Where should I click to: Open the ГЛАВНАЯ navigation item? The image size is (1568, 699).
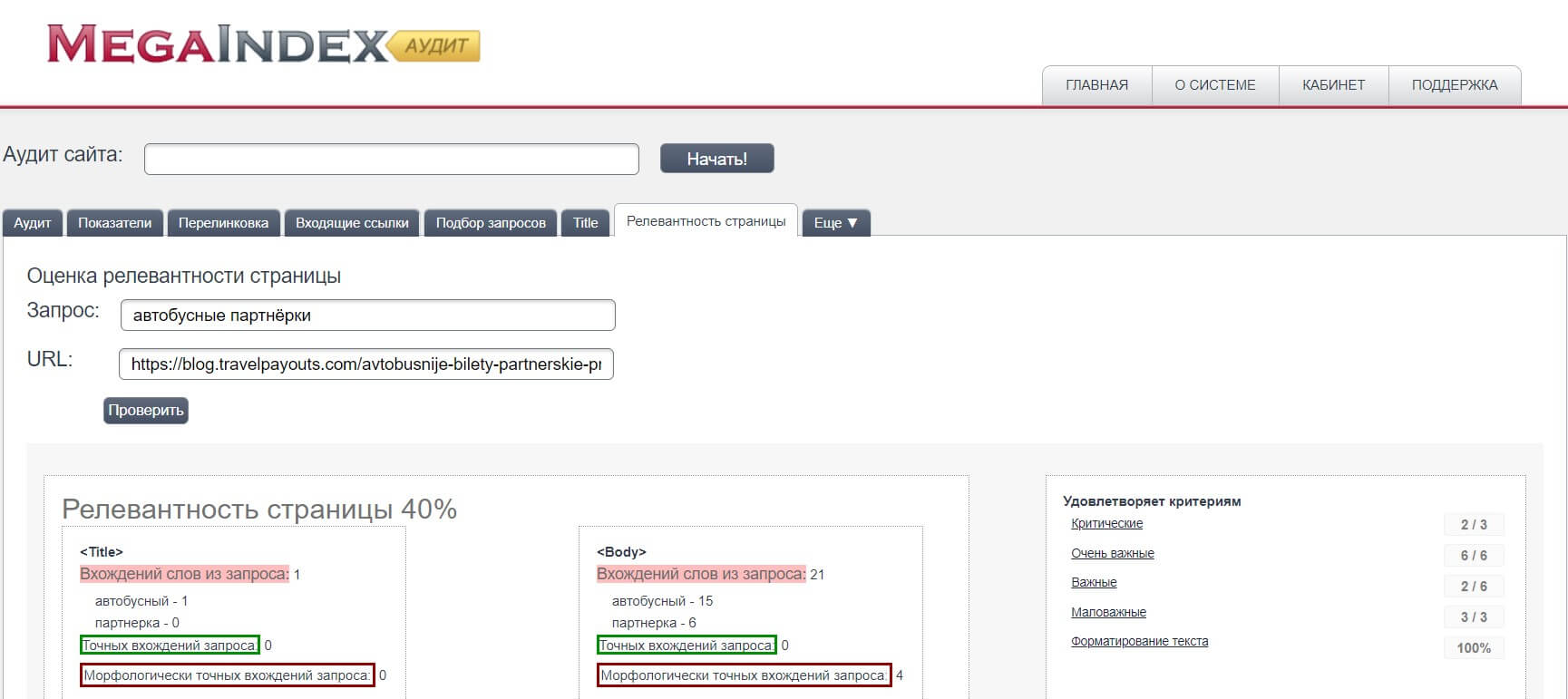click(1096, 85)
